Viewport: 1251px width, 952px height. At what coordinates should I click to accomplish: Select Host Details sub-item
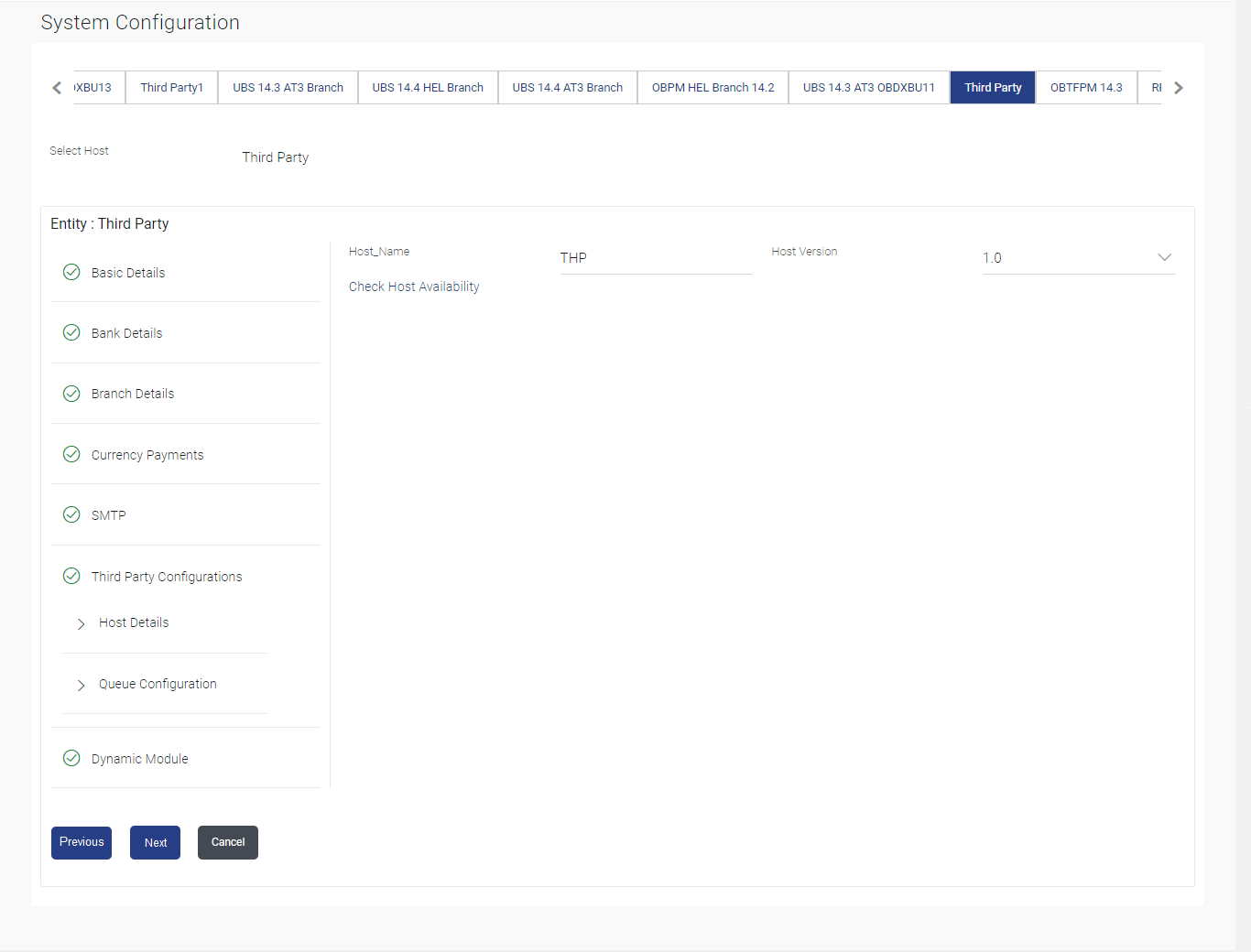(x=134, y=622)
